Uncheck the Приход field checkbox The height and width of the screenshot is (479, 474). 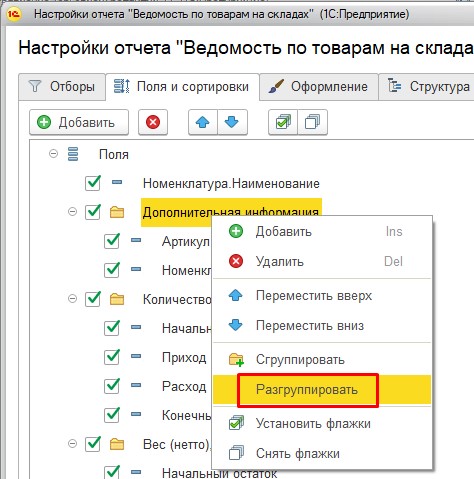[112, 357]
